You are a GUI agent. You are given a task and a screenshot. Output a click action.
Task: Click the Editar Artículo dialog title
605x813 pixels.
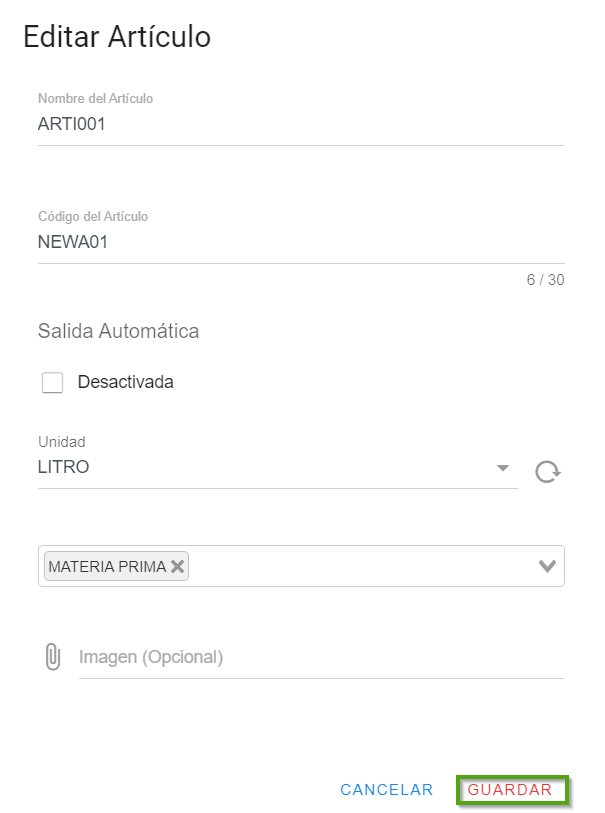[117, 37]
